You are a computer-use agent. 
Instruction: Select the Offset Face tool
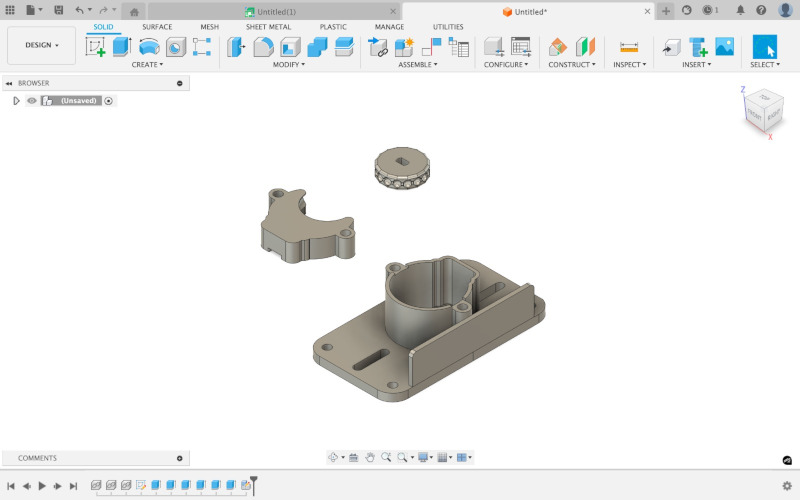pyautogui.click(x=344, y=47)
